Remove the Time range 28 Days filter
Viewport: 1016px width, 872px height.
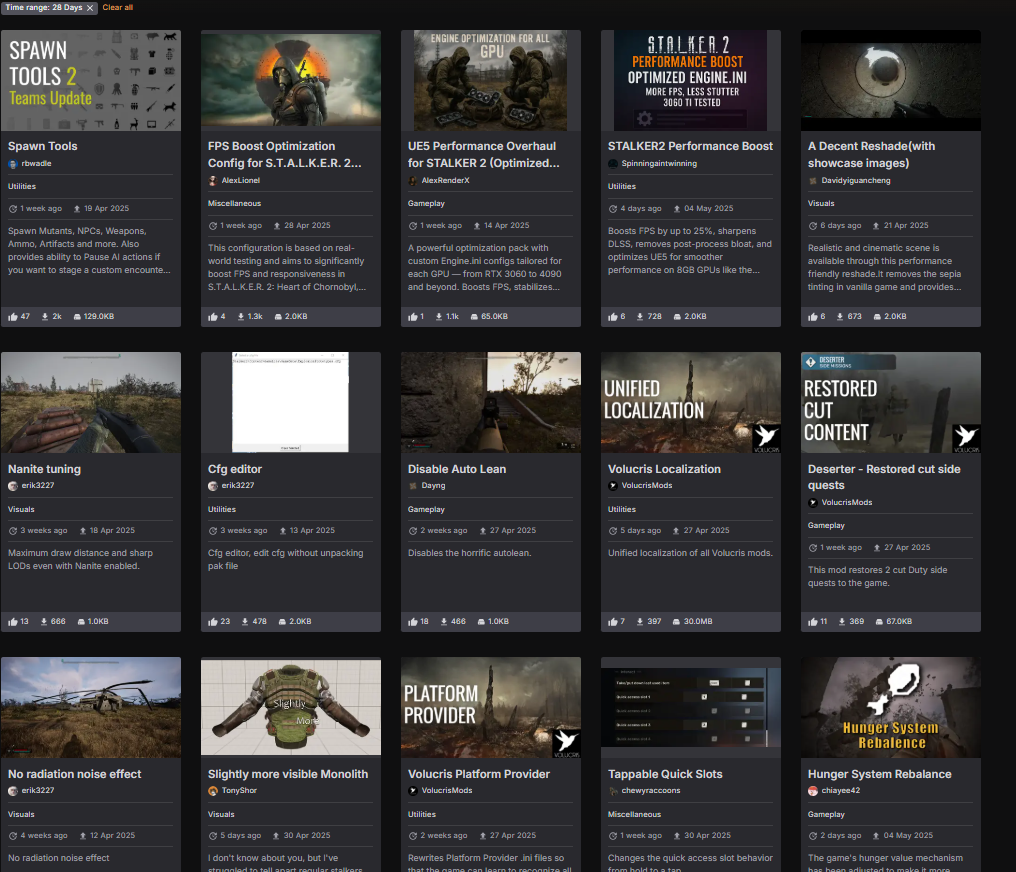90,8
